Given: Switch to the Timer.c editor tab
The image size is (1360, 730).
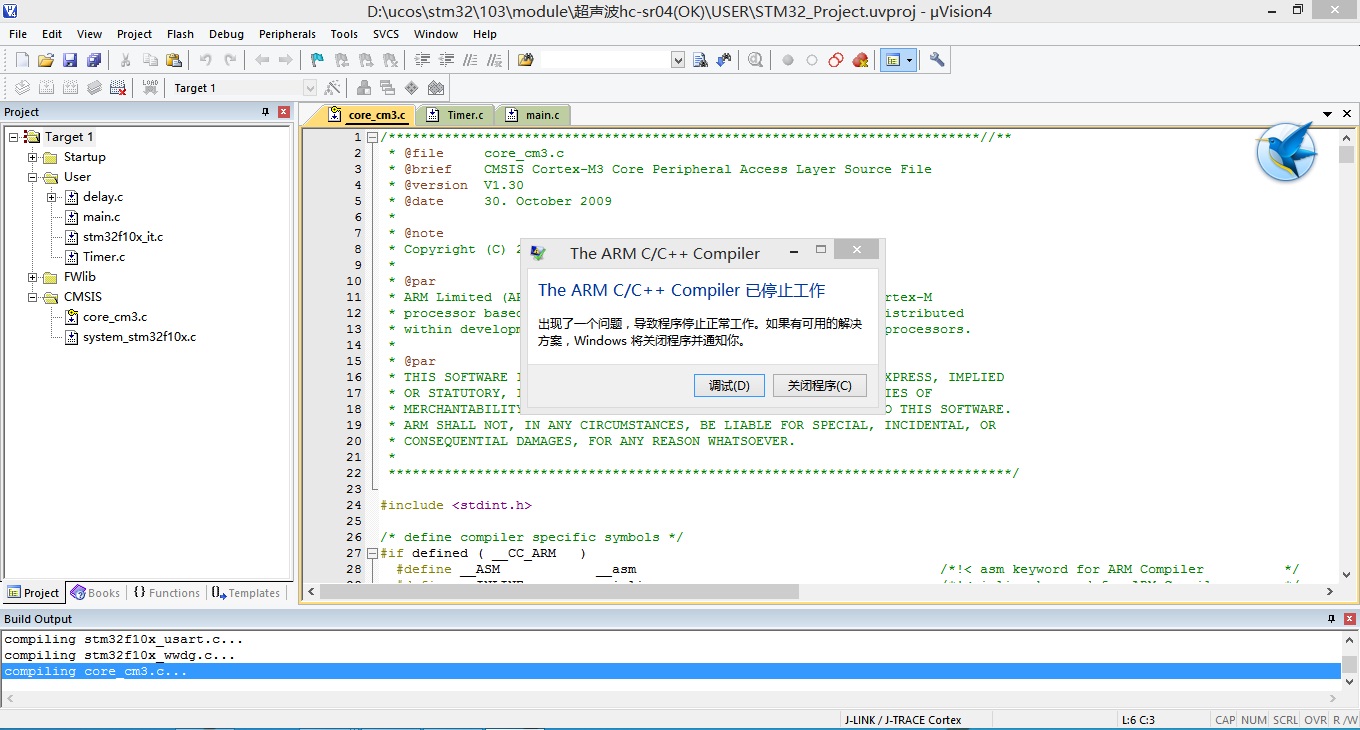Looking at the screenshot, I should tap(456, 115).
